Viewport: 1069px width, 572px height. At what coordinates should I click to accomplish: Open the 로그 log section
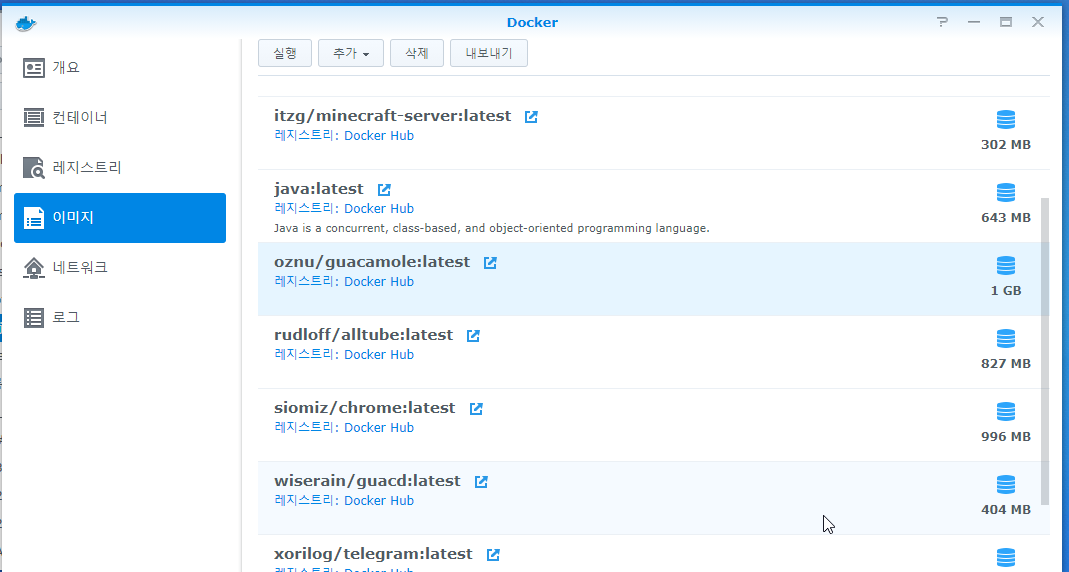[x=120, y=317]
